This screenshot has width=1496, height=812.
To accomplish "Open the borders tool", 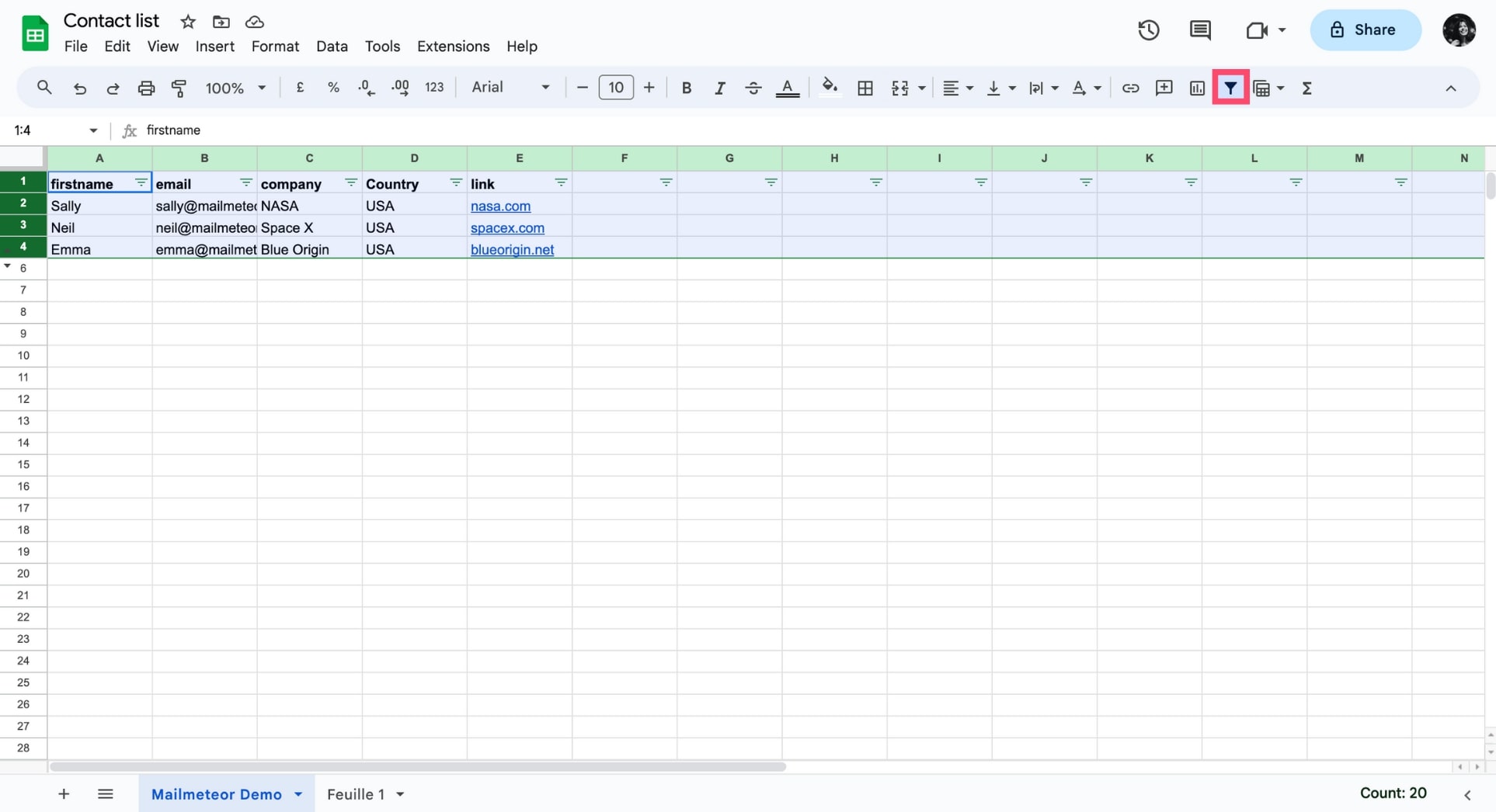I will (865, 88).
